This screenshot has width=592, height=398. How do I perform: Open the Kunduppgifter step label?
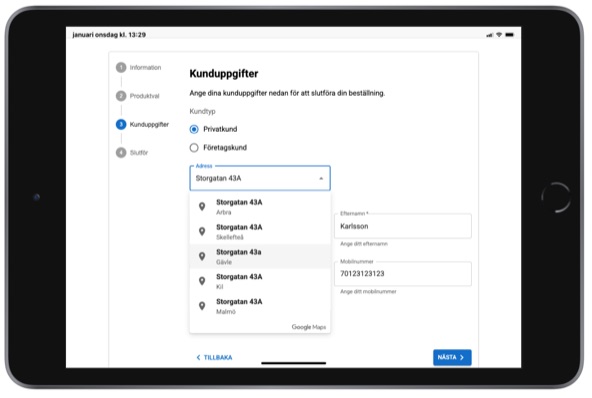(149, 124)
